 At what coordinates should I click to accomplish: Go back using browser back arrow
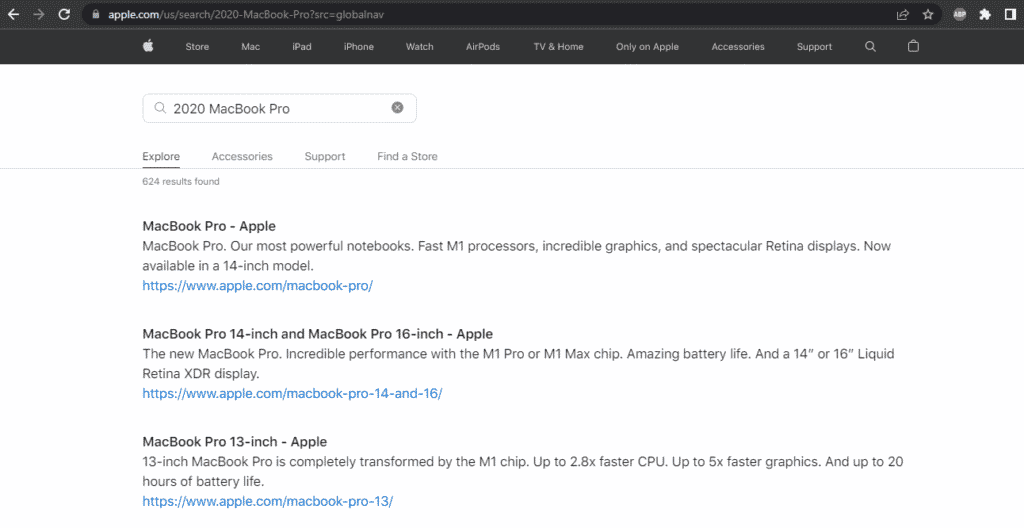tap(14, 14)
